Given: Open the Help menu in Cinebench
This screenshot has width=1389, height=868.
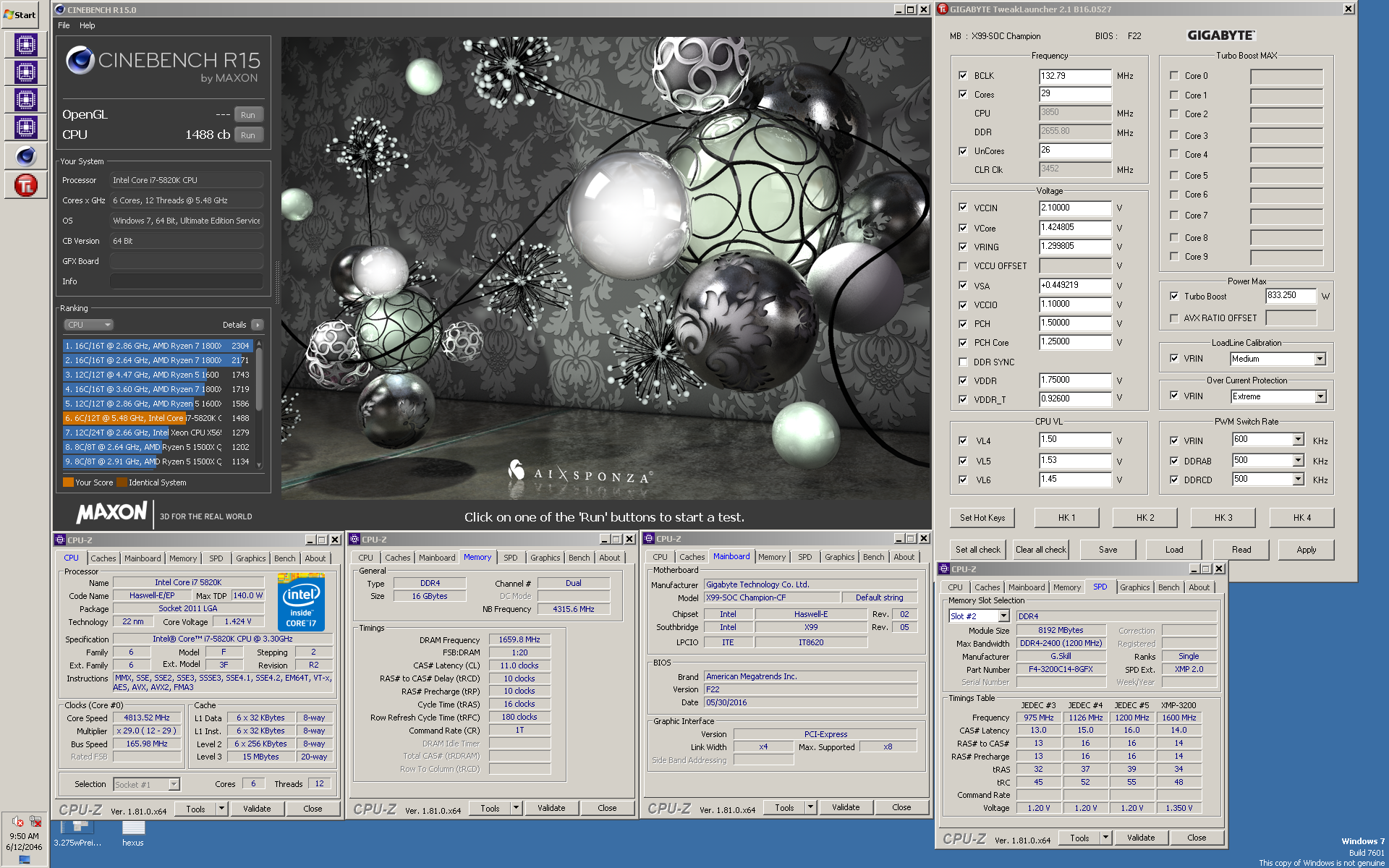Looking at the screenshot, I should (x=87, y=25).
